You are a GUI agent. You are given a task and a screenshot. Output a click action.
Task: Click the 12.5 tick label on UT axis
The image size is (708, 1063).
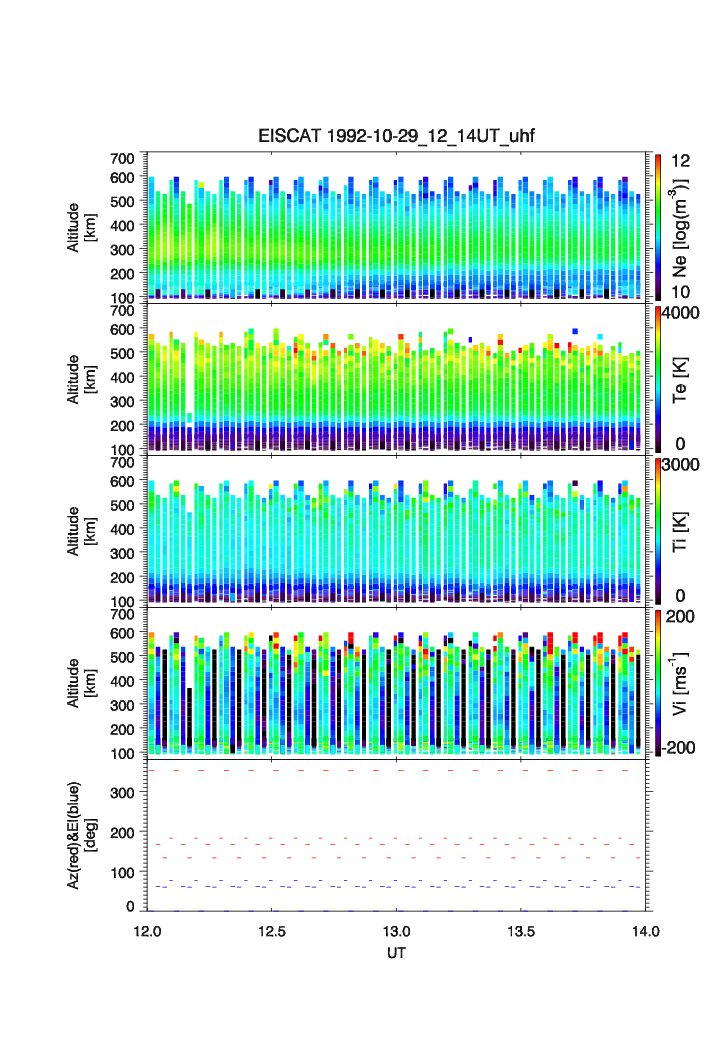(271, 931)
